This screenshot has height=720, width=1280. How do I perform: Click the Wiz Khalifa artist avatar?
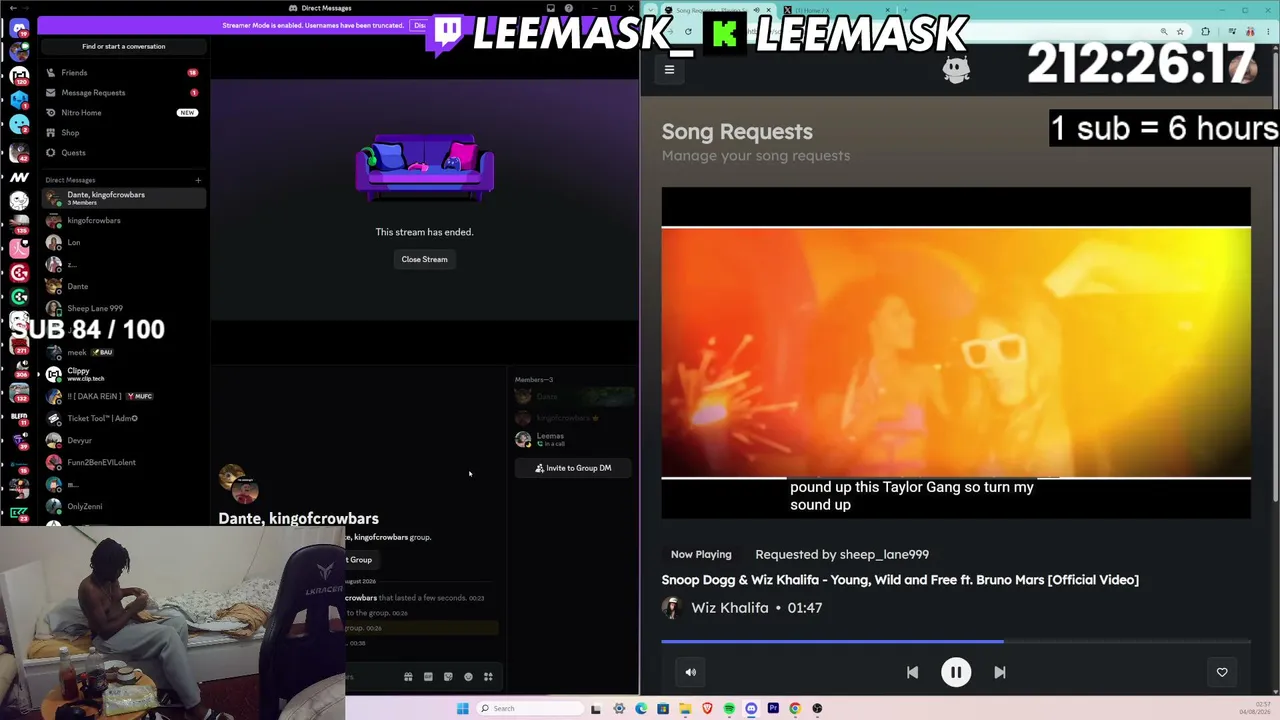coord(671,607)
